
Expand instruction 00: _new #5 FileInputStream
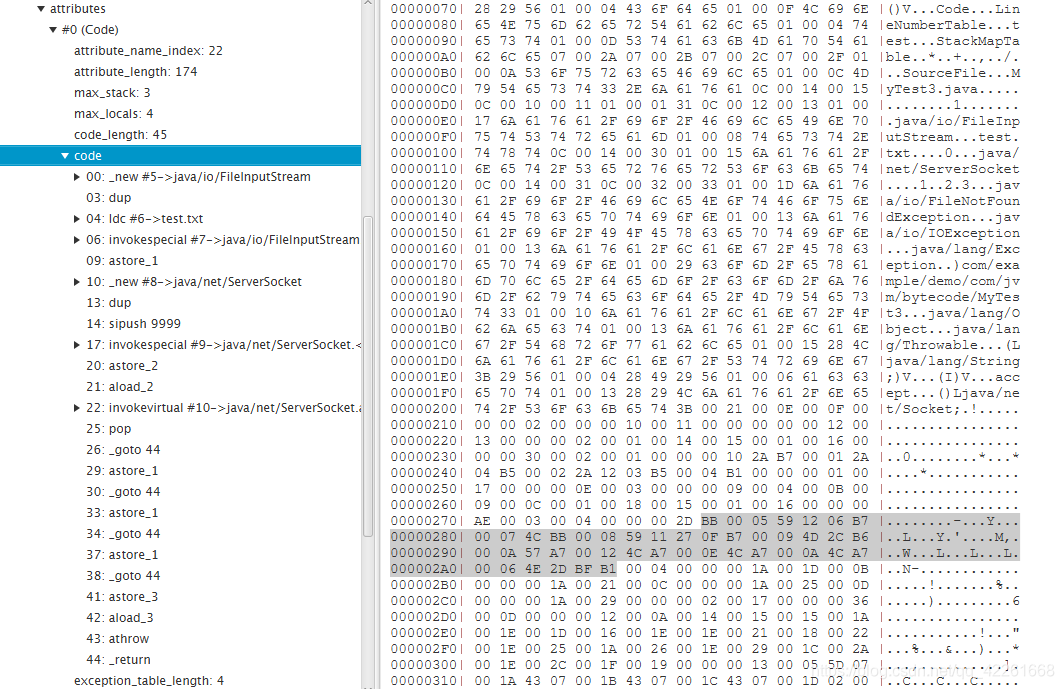point(77,176)
